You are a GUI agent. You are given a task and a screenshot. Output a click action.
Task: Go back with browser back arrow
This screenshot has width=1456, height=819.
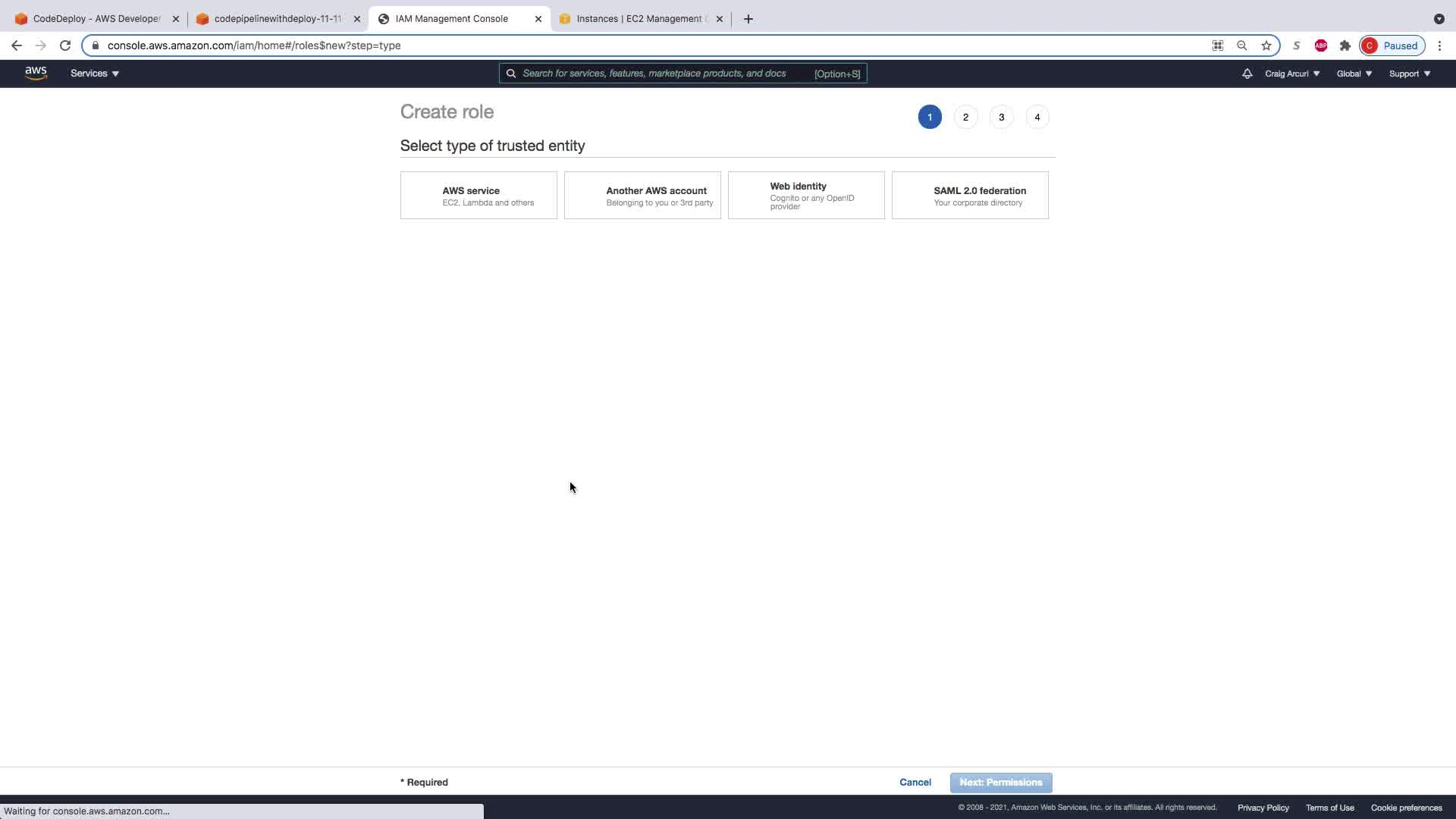[x=17, y=45]
